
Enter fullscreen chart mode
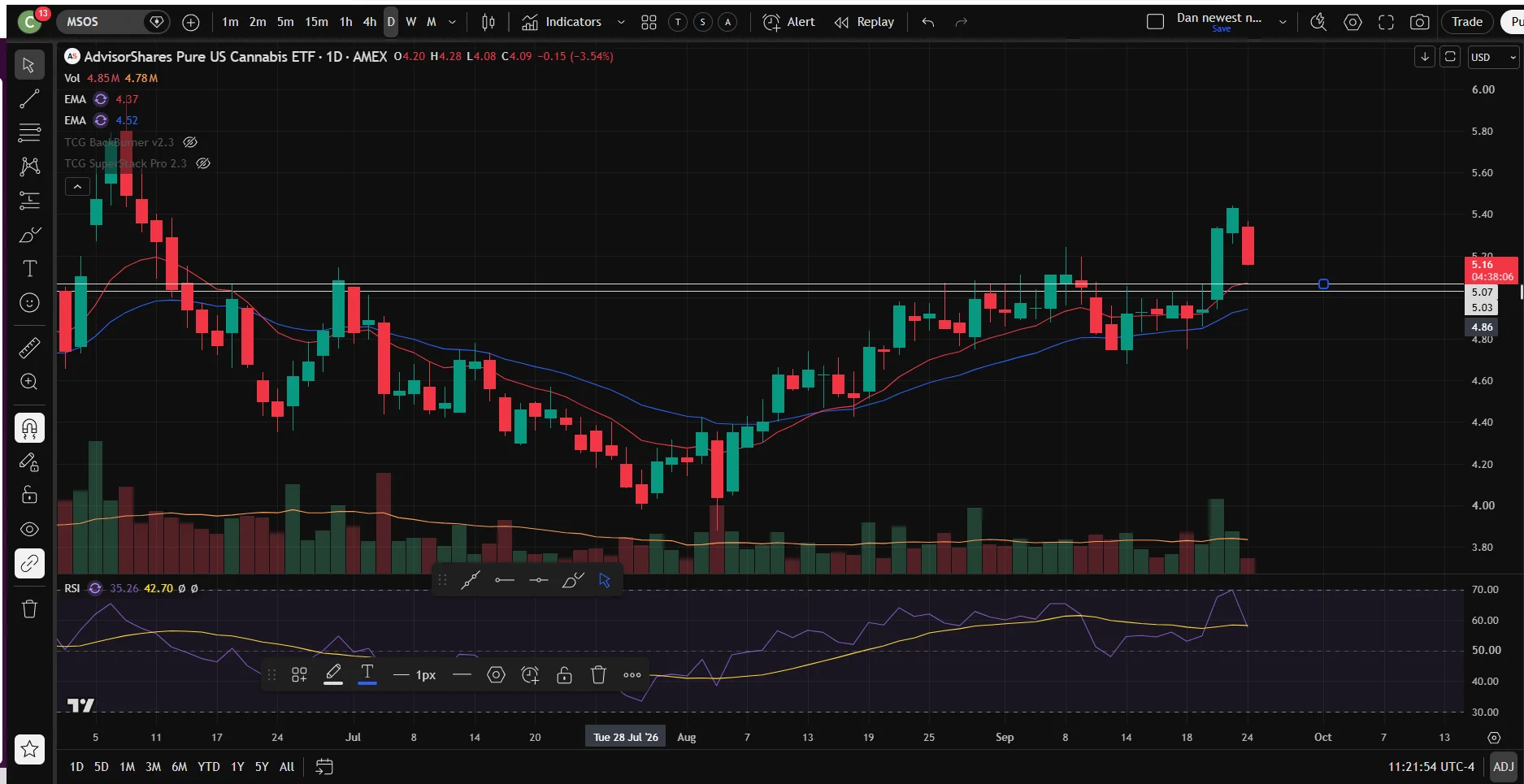(x=1387, y=22)
